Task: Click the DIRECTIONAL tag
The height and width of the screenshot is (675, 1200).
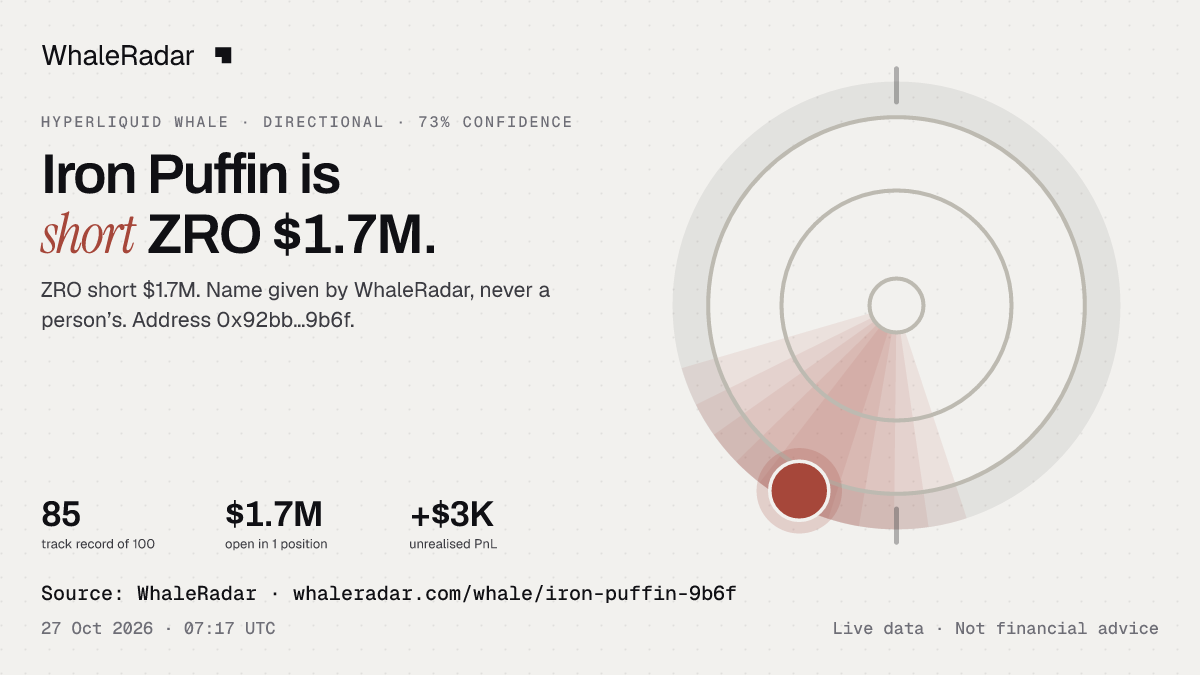Action: point(323,122)
